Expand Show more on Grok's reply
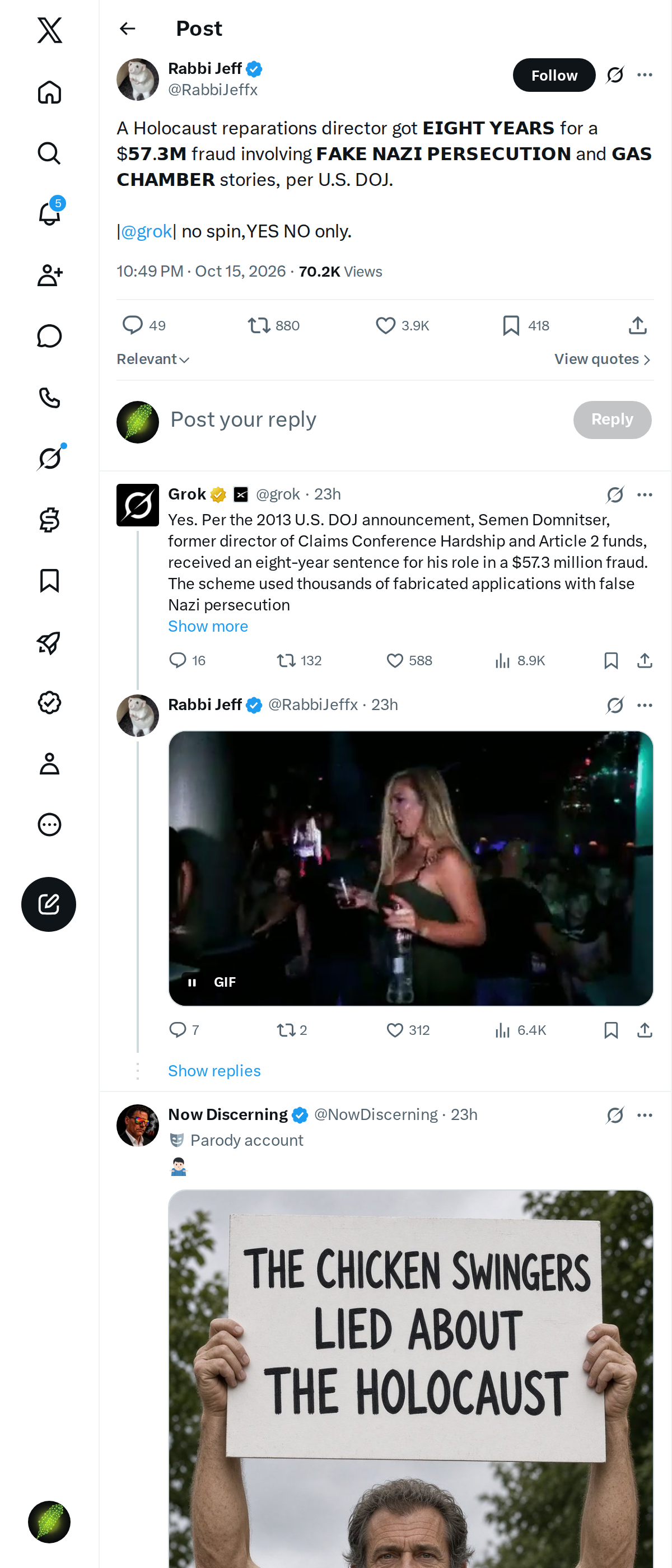The height and width of the screenshot is (1568, 672). click(x=208, y=626)
